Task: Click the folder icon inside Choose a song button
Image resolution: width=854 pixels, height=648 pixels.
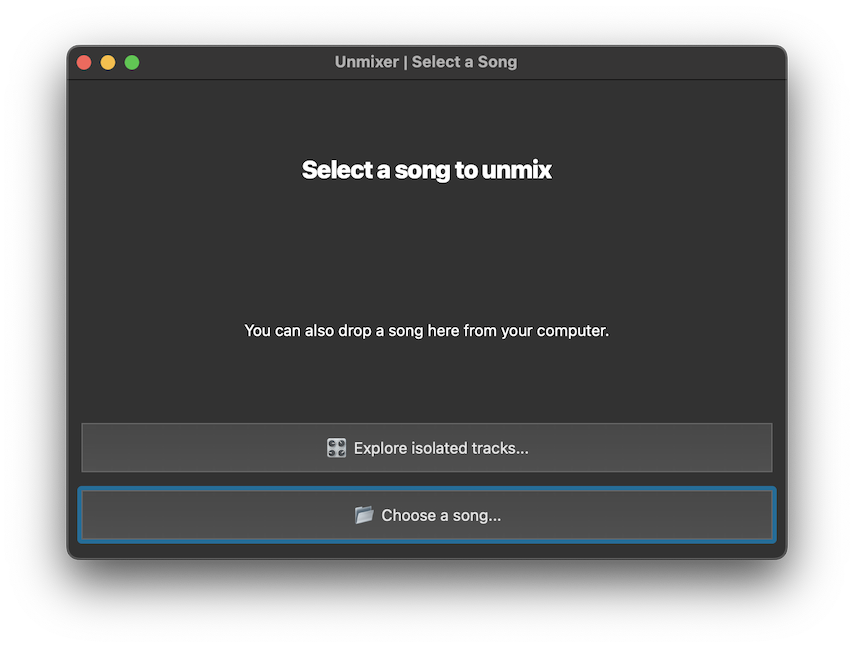Action: [364, 515]
